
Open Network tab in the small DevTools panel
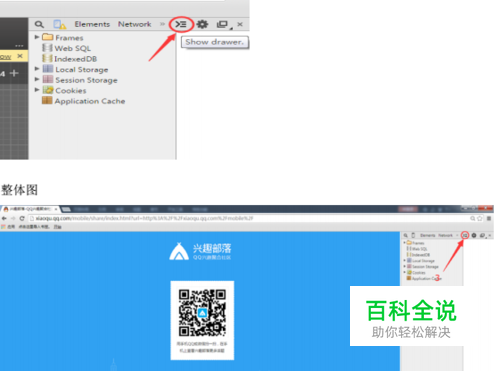click(x=445, y=235)
